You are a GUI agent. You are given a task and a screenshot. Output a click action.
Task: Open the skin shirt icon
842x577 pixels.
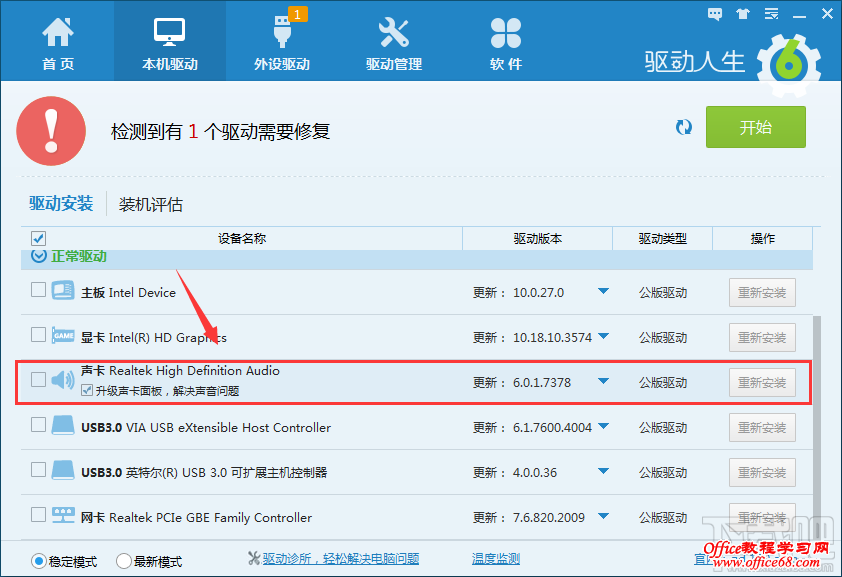click(x=743, y=14)
